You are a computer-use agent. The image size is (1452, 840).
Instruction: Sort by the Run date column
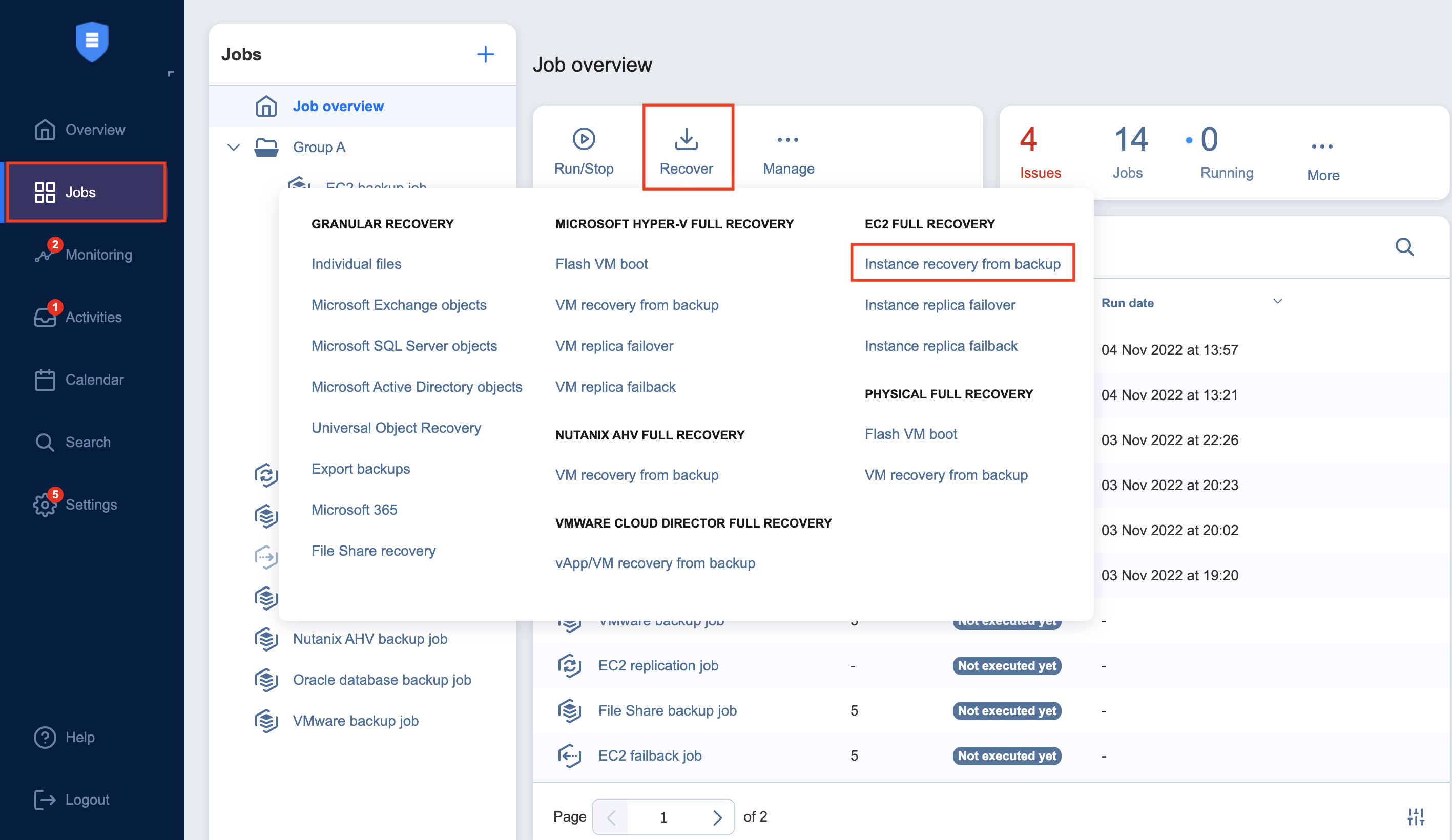point(1127,303)
